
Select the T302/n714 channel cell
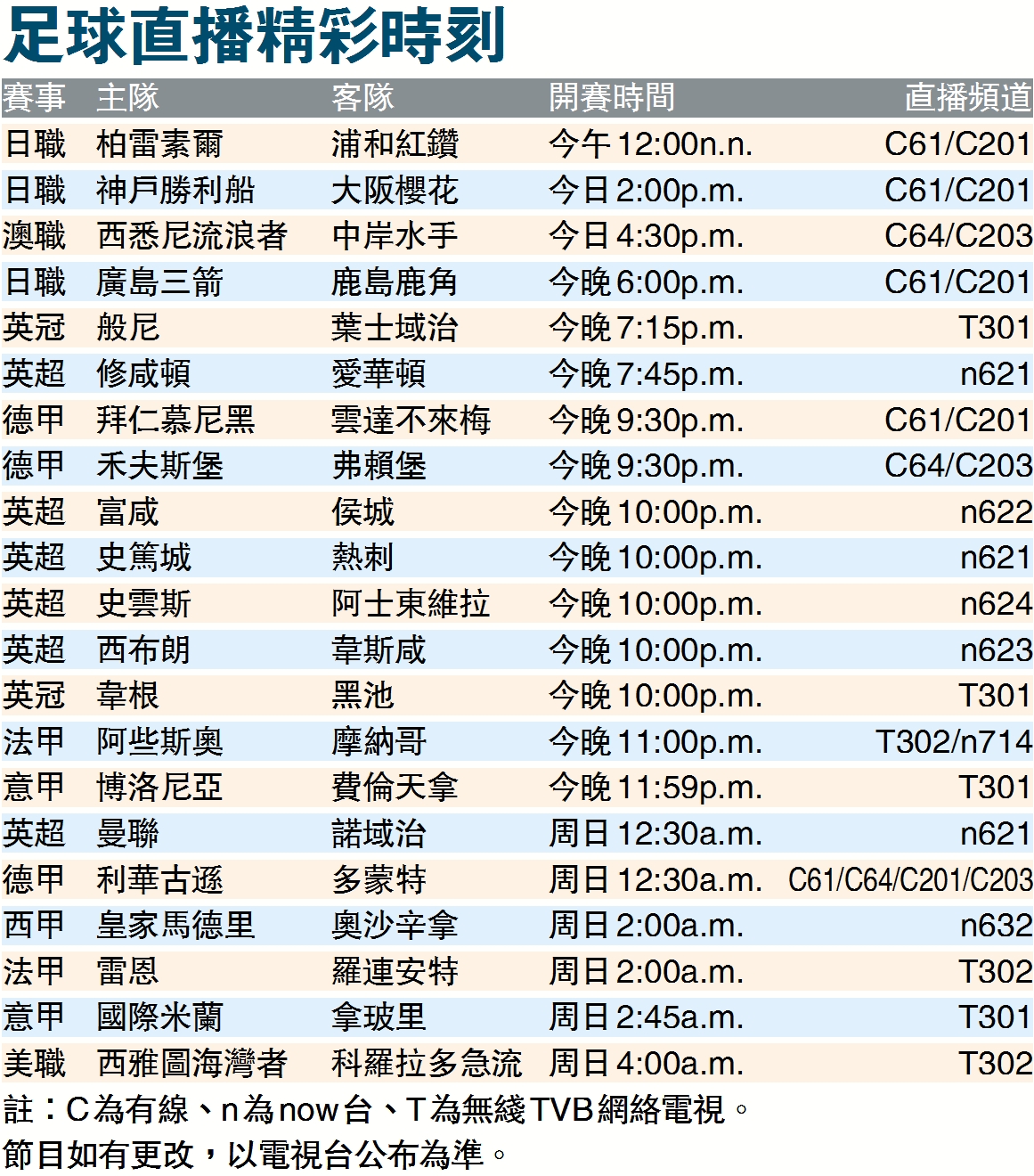[954, 742]
